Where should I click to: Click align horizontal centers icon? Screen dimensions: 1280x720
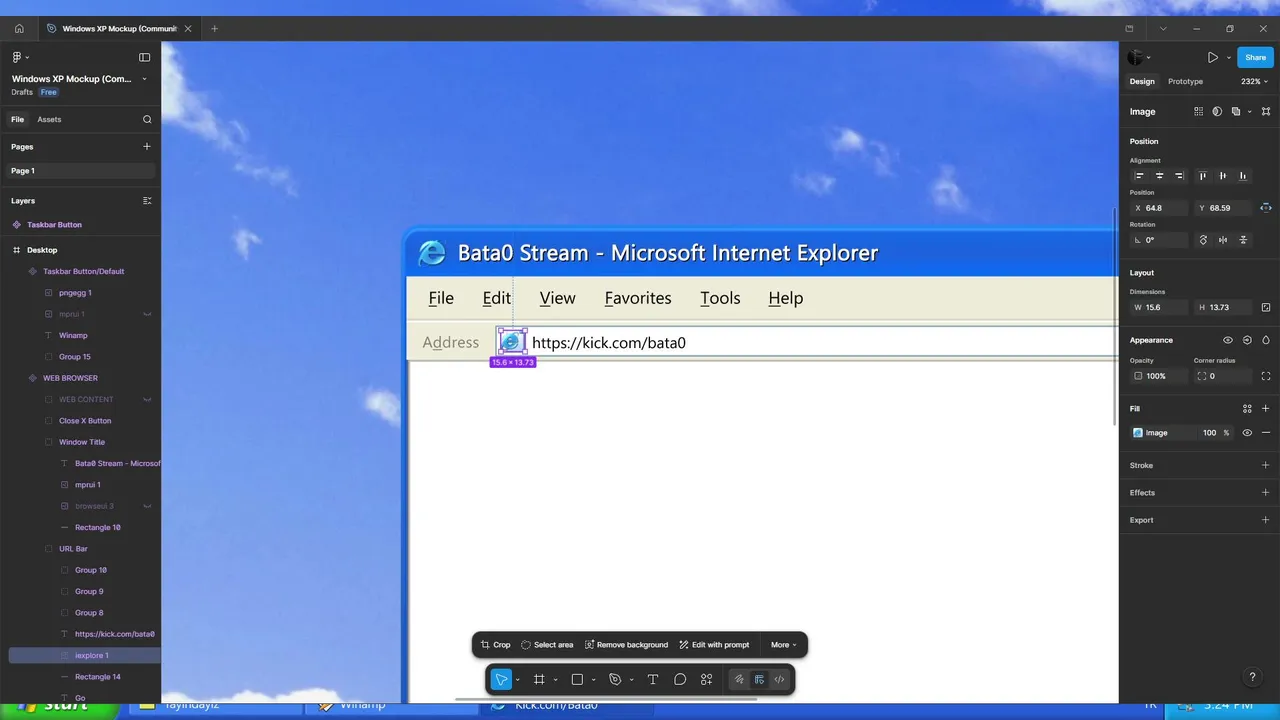coord(1160,176)
